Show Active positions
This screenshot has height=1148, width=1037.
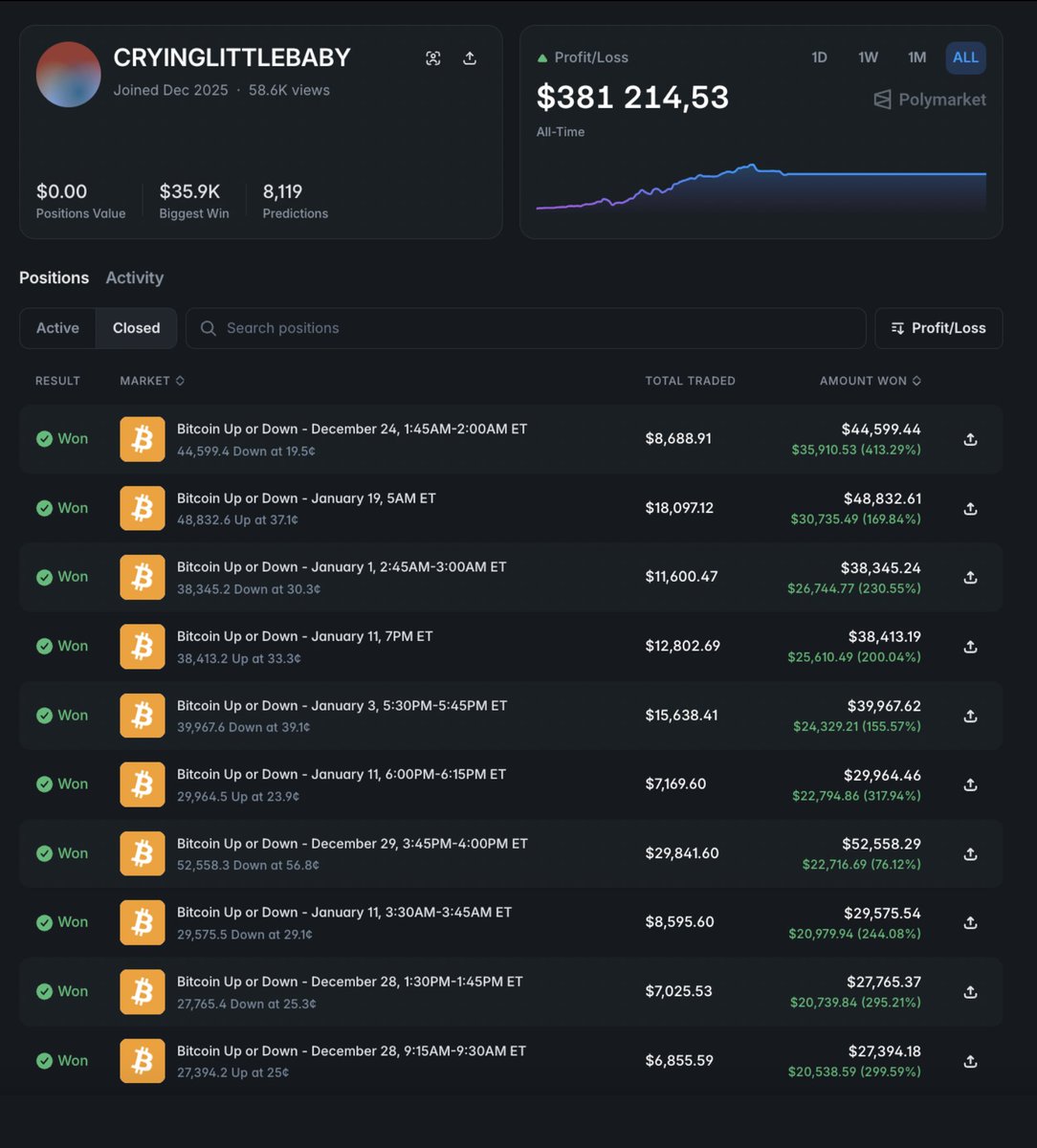coord(57,328)
